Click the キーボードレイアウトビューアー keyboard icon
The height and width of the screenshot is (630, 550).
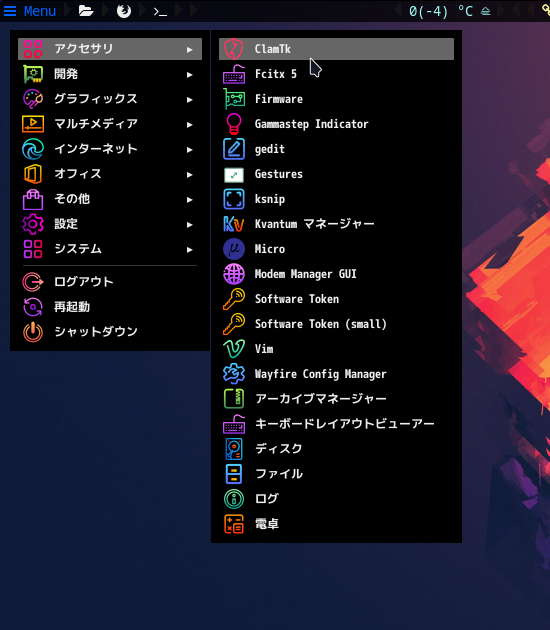234,424
